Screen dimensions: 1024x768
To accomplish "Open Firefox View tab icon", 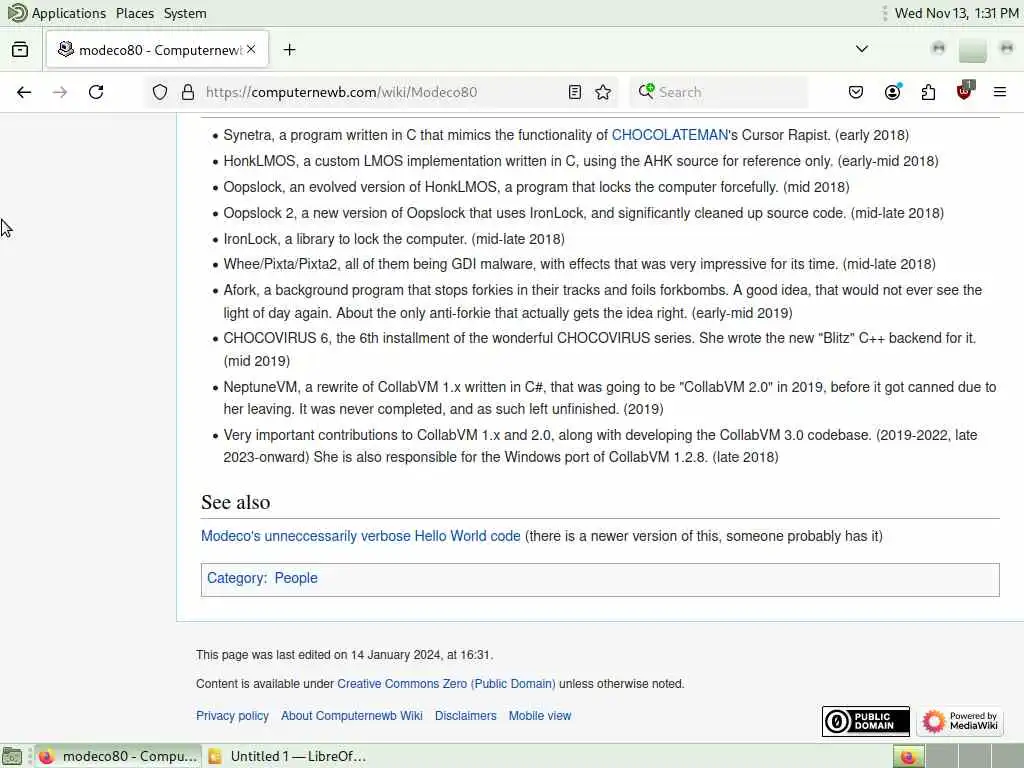I will [20, 50].
